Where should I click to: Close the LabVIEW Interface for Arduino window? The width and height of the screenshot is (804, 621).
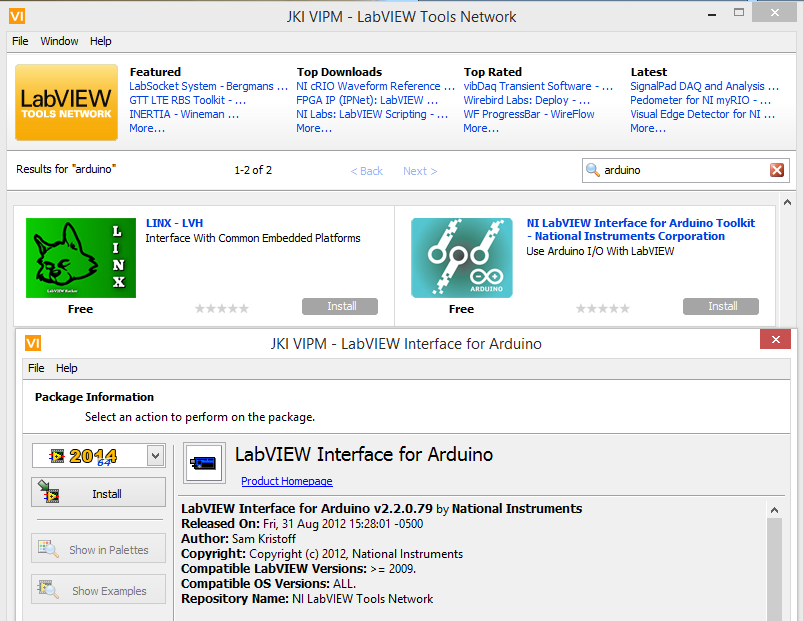click(x=775, y=339)
